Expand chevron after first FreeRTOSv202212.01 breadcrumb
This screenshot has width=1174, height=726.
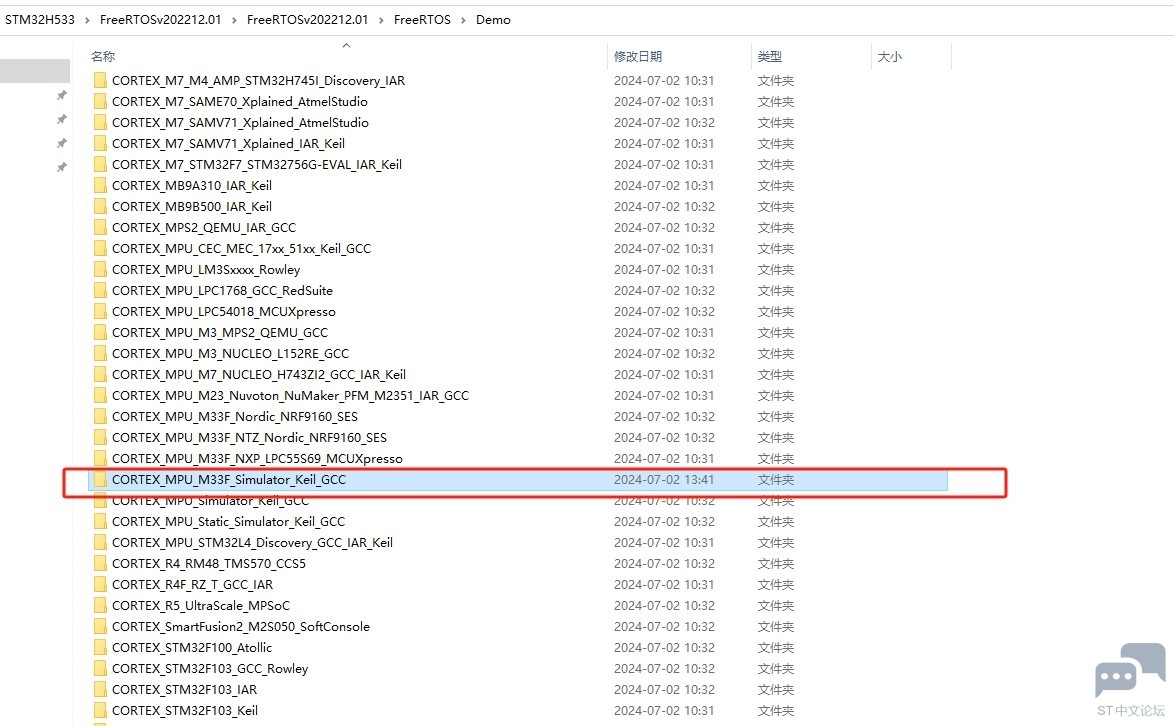coord(234,20)
